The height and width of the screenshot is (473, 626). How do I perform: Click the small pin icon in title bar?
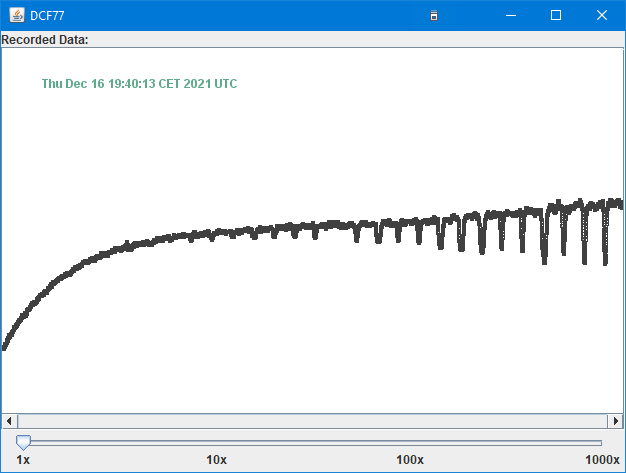433,15
